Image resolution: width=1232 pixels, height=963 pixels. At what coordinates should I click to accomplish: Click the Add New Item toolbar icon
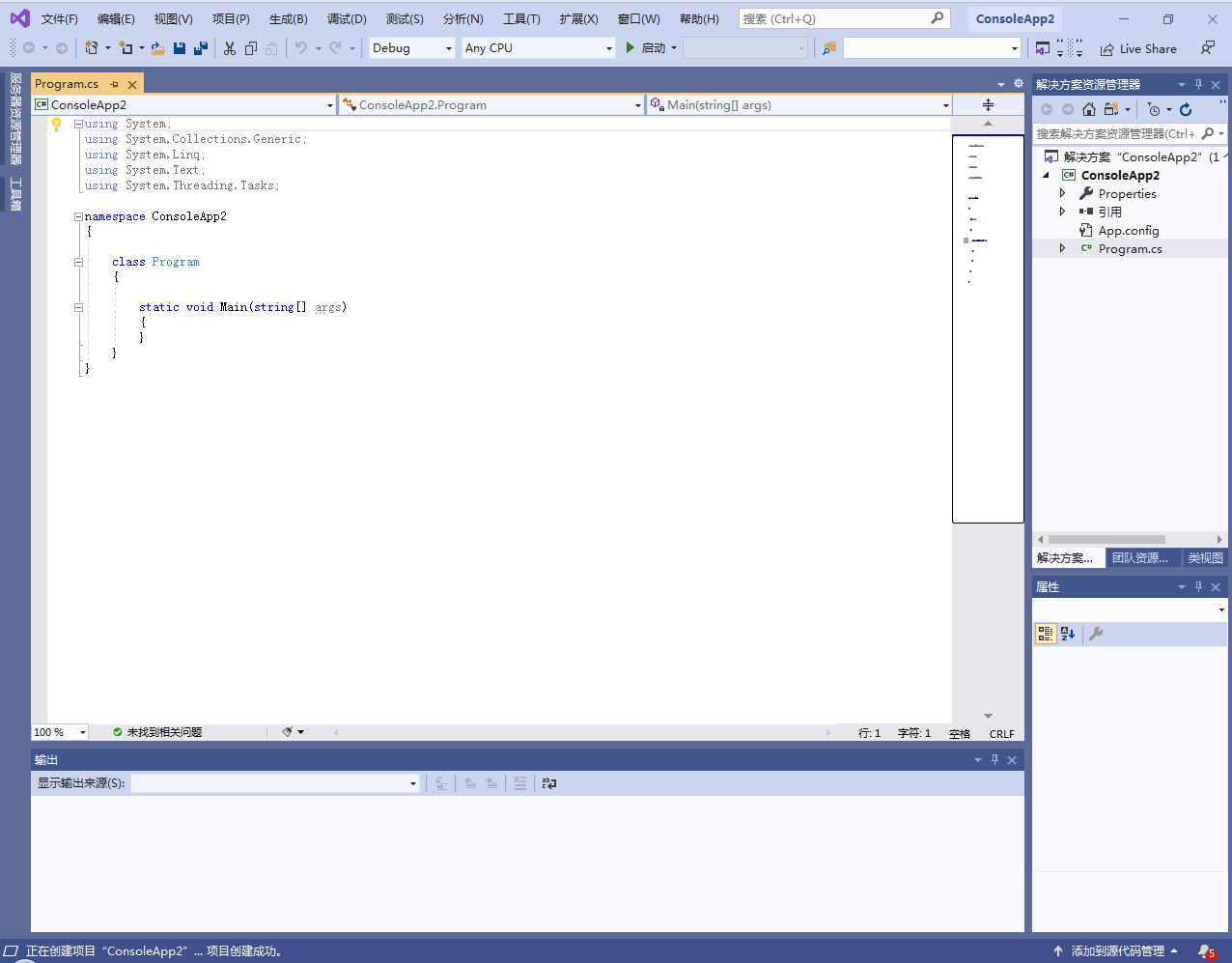pyautogui.click(x=126, y=48)
